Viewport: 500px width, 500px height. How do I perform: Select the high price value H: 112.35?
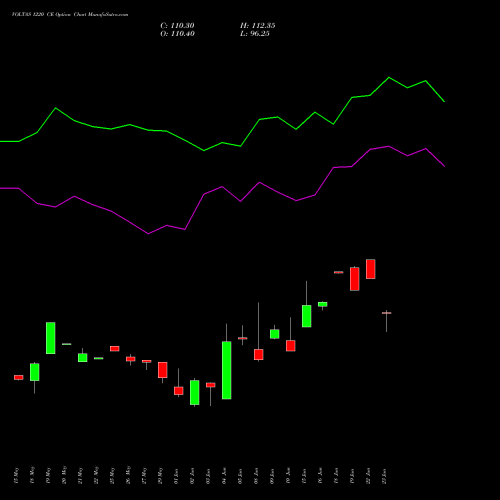(x=258, y=26)
